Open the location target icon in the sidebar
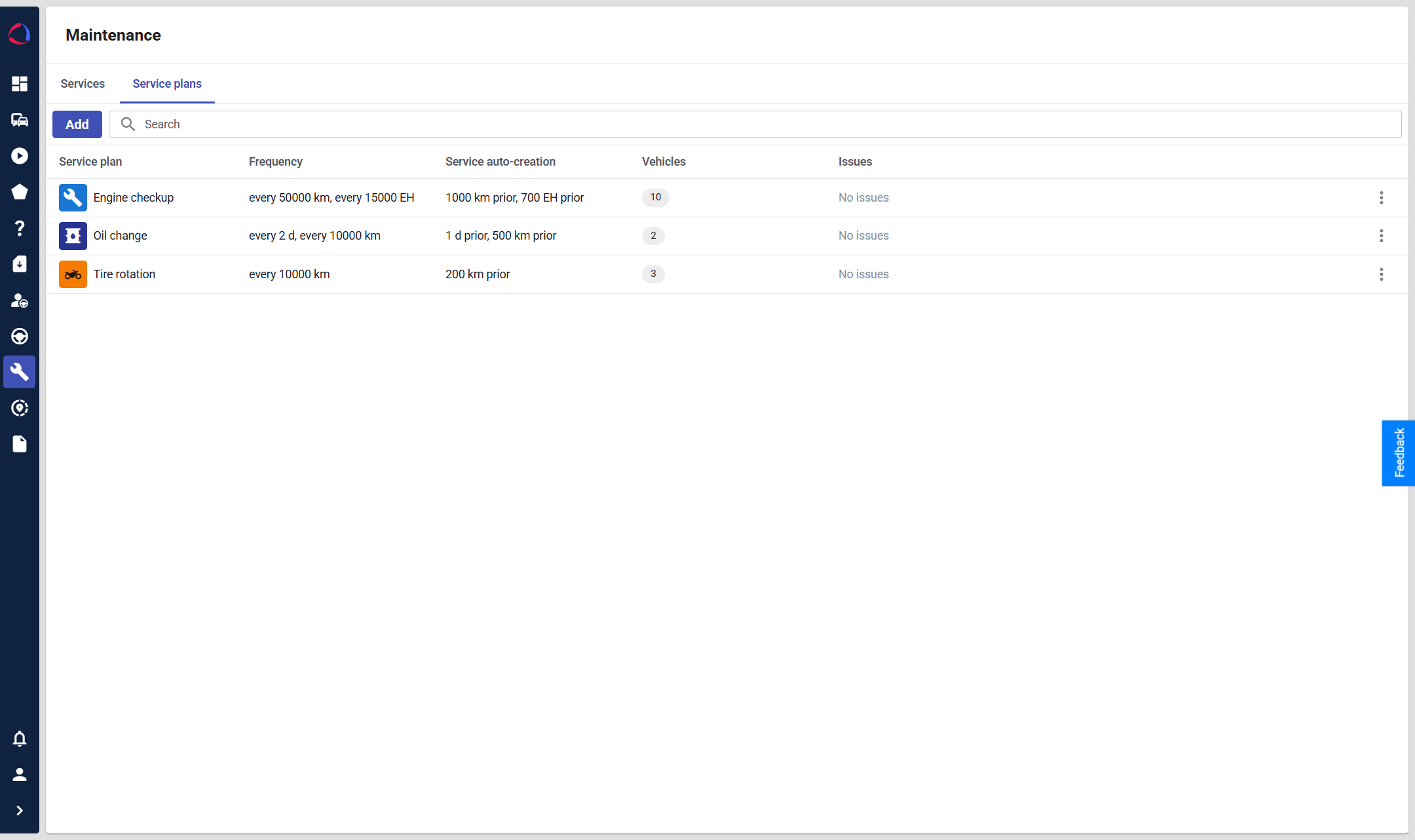Viewport: 1415px width, 840px height. (20, 408)
